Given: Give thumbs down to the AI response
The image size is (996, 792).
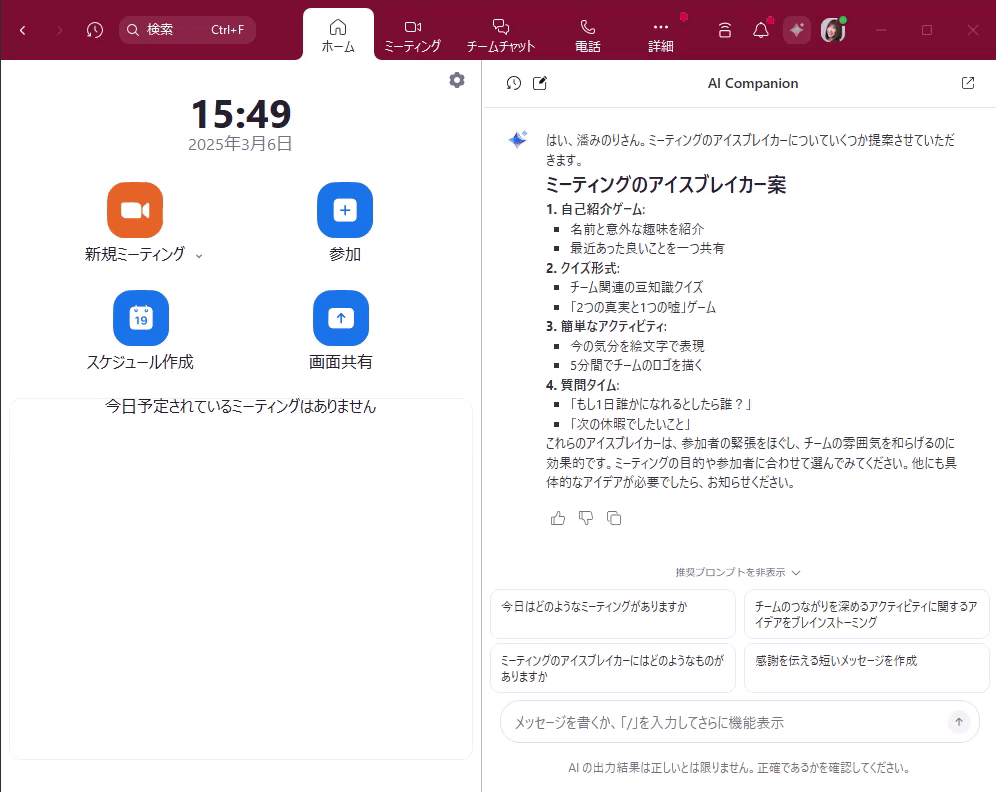Looking at the screenshot, I should tap(586, 518).
